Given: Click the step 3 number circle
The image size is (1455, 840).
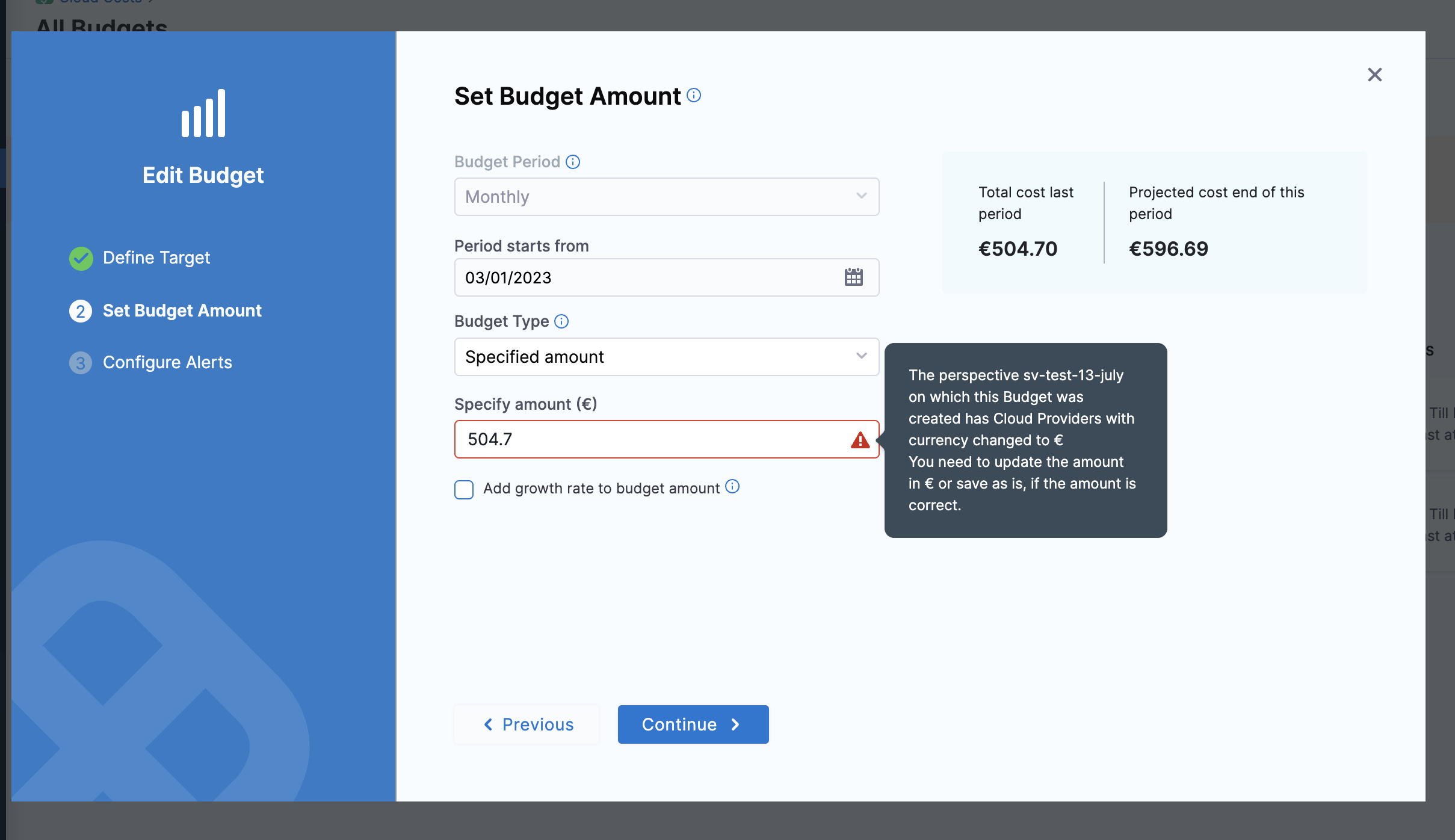Looking at the screenshot, I should [81, 363].
